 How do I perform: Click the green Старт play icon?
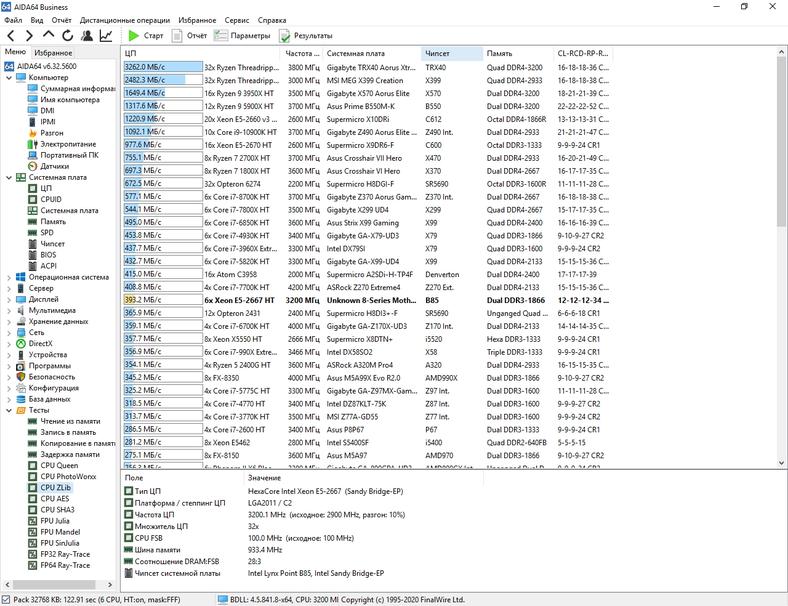134,36
